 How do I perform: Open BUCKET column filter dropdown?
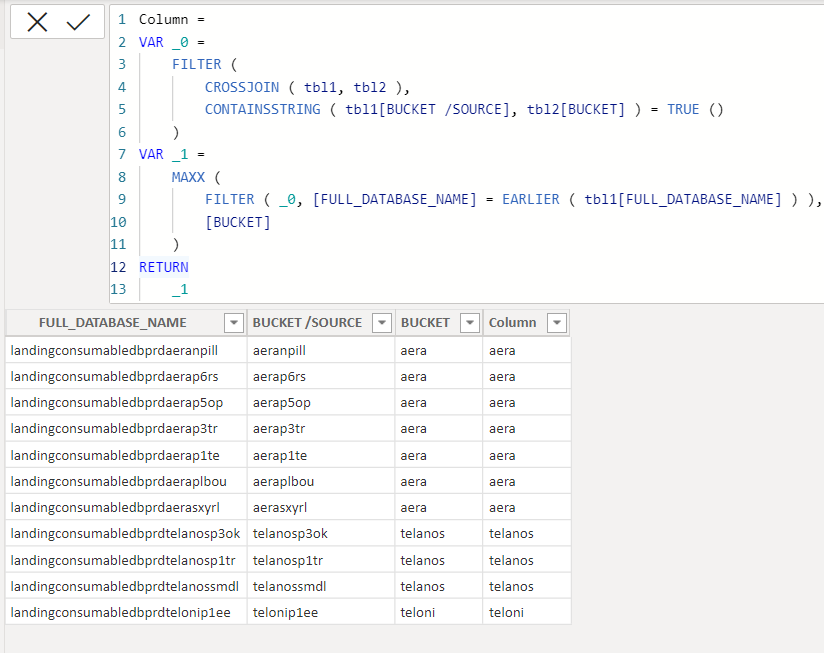tap(470, 322)
